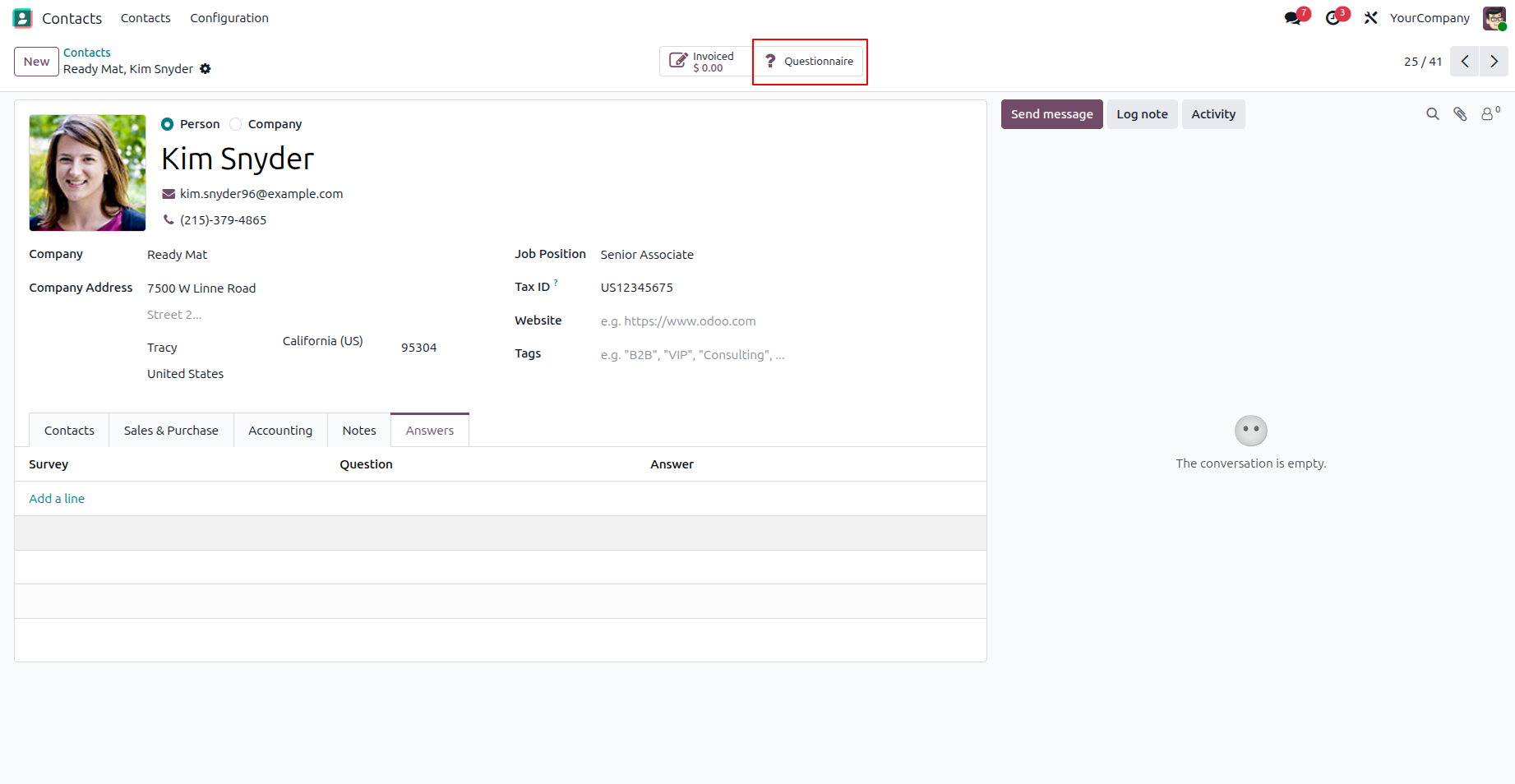Open the debug tools wrench icon
Image resolution: width=1515 pixels, height=784 pixels.
1370,18
